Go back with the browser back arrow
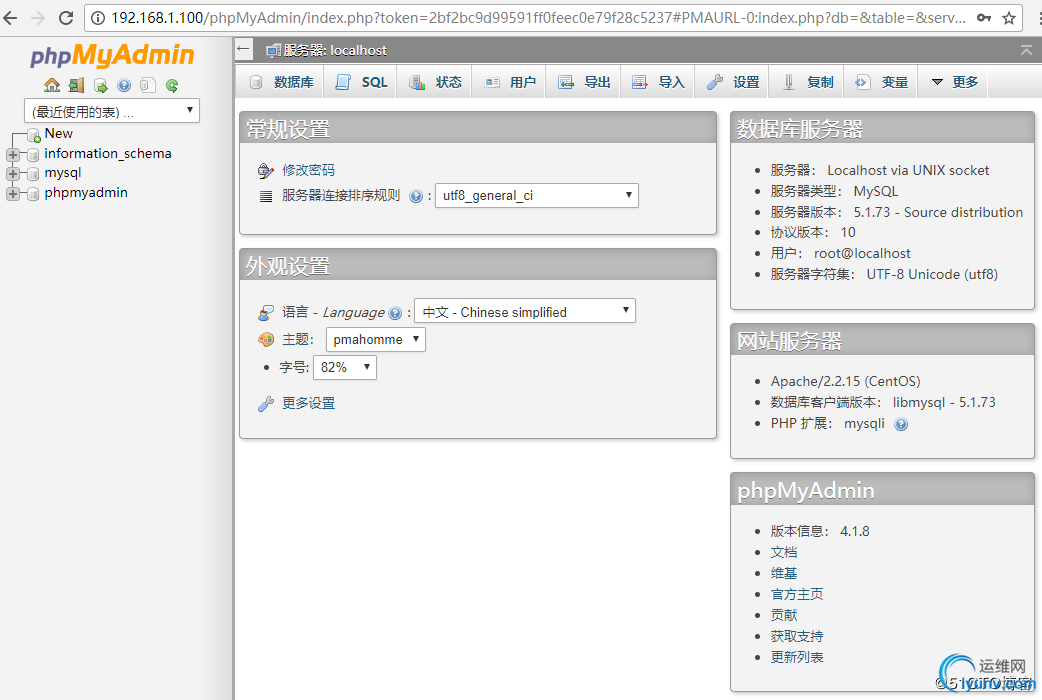The image size is (1042, 700). (11, 18)
